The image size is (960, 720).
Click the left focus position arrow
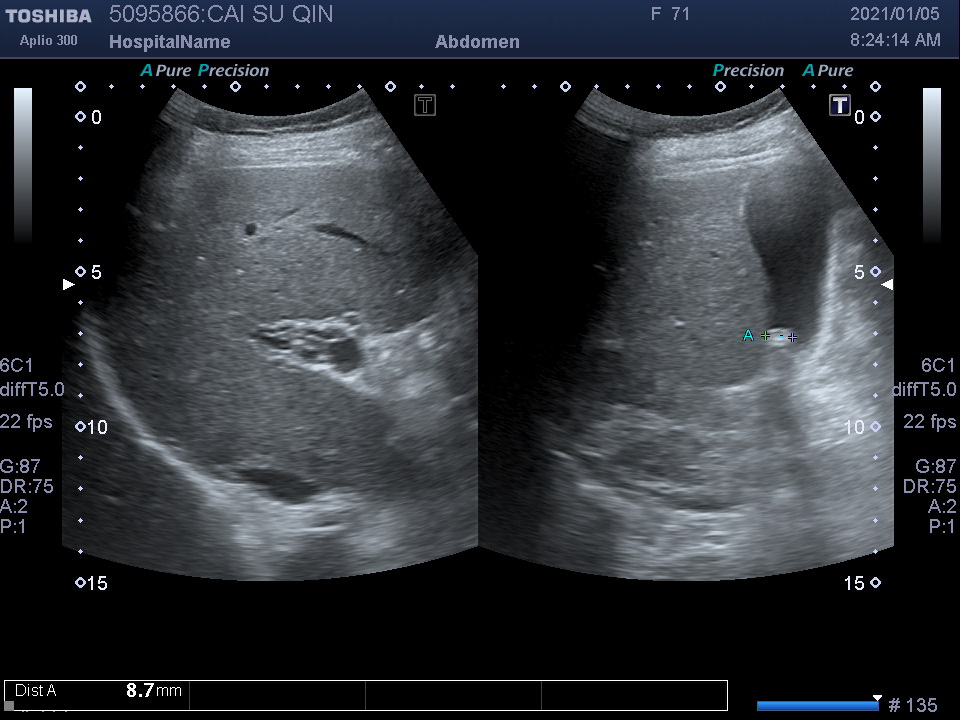[68, 285]
